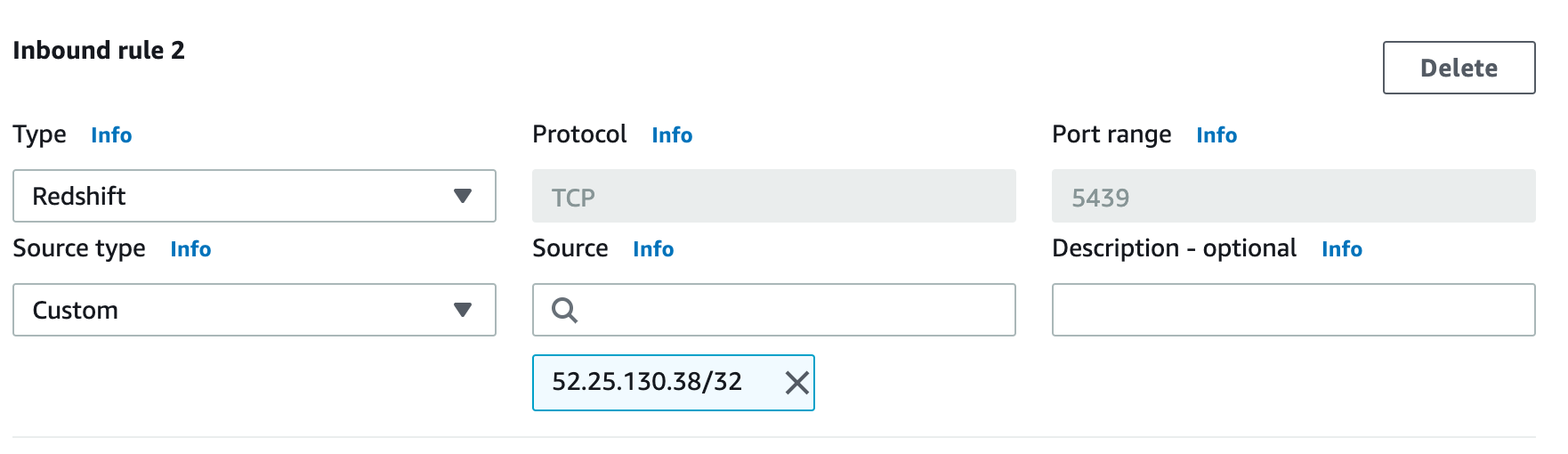Click the Inbound rule 2 heading
1568x454 pixels.
tap(99, 51)
